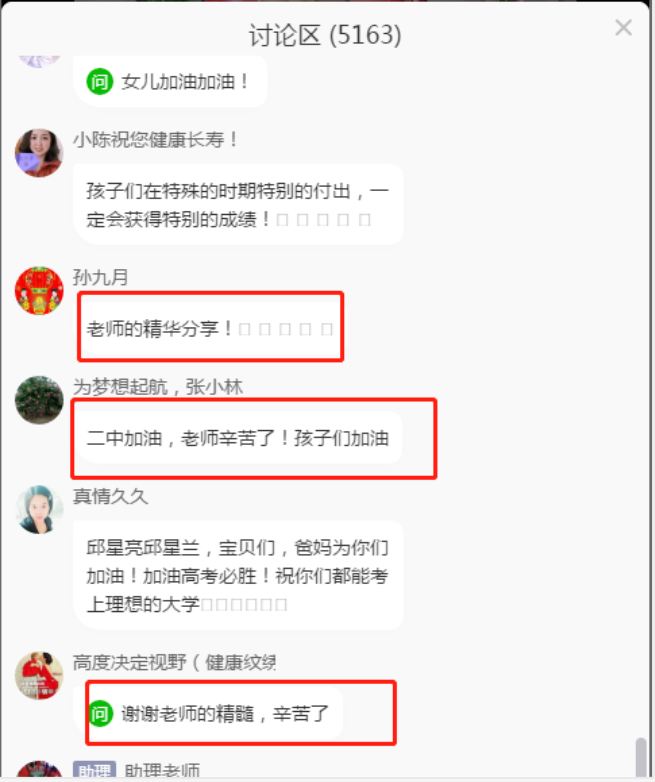The image size is (655, 782).
Task: Open the avatar of 真情久久
Action: 39,509
